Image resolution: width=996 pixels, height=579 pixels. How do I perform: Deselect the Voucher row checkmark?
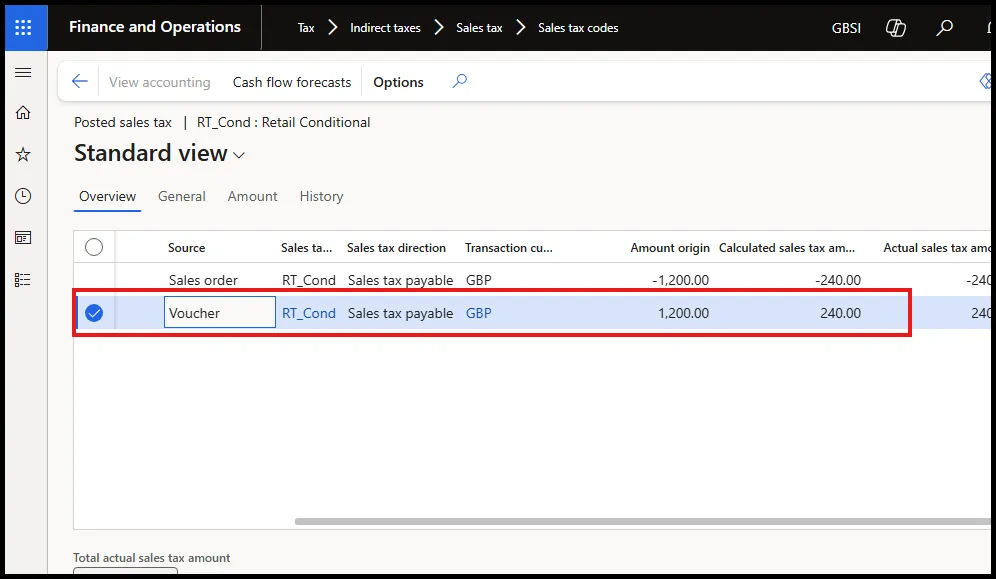[94, 313]
